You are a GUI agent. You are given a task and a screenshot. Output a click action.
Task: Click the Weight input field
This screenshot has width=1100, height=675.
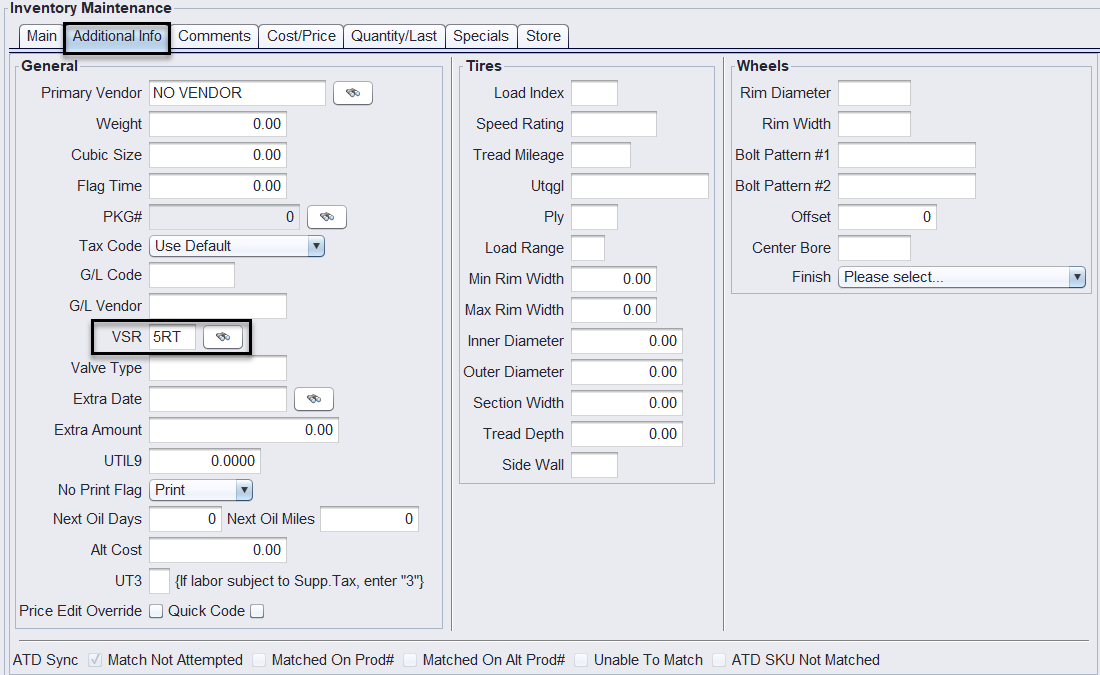coord(217,124)
